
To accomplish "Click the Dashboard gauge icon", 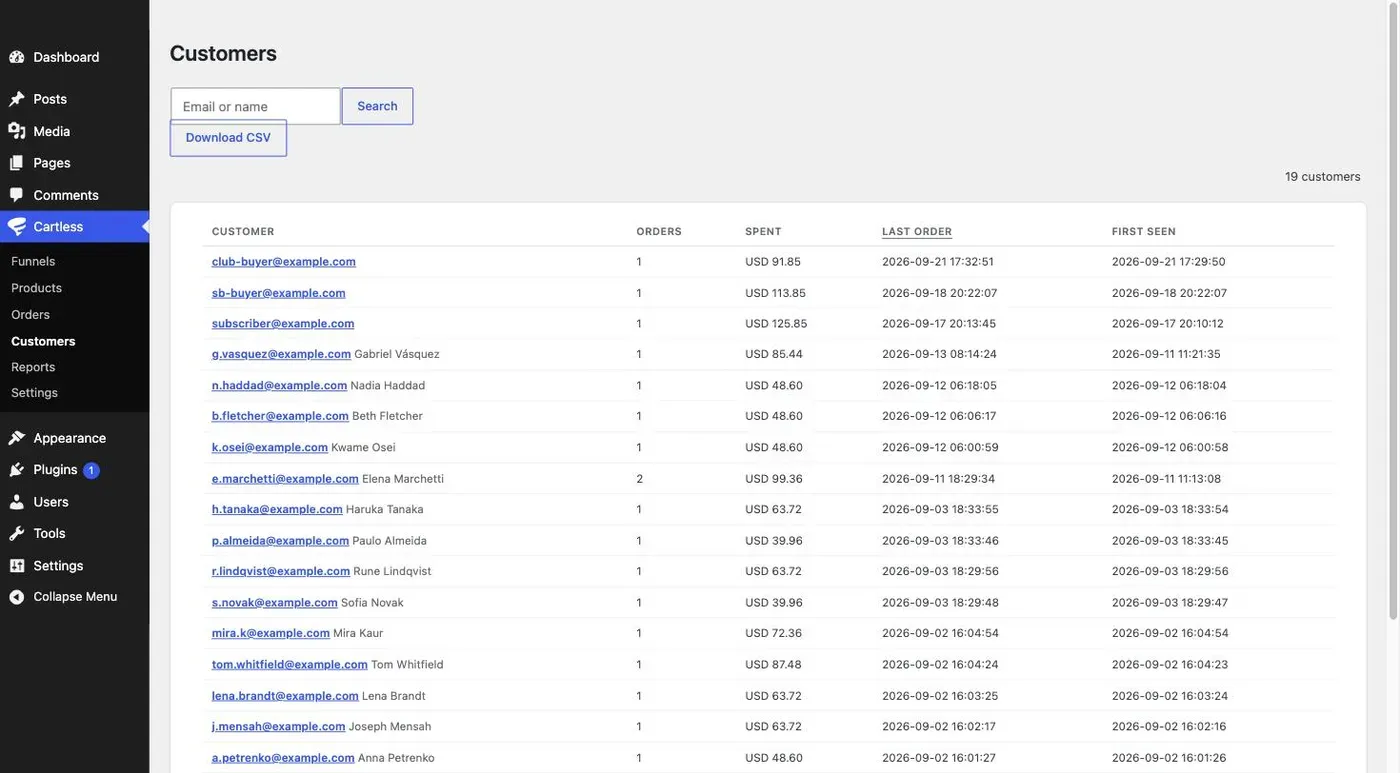I will [x=17, y=57].
